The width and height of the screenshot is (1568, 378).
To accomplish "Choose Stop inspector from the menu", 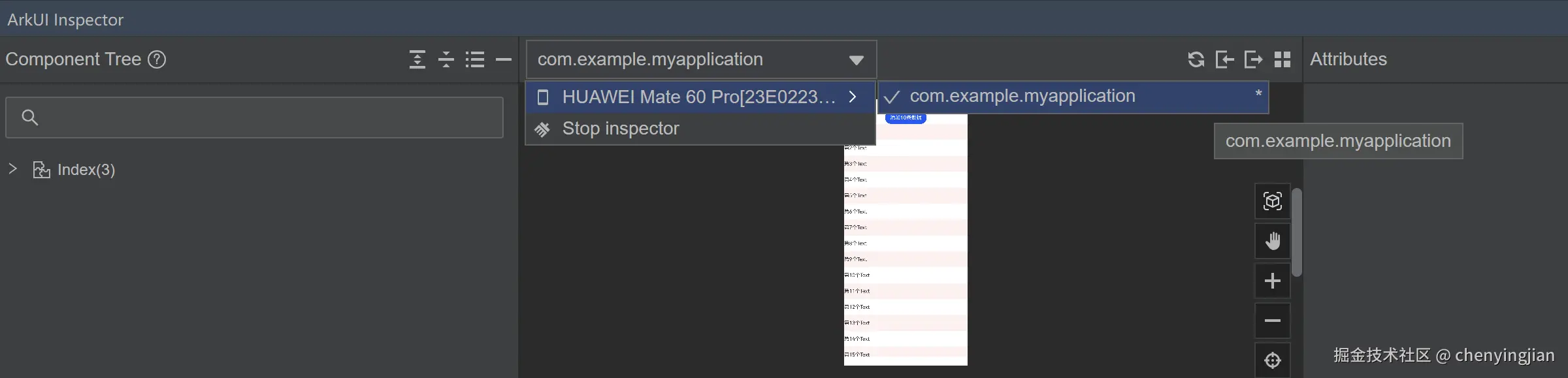I will click(621, 129).
